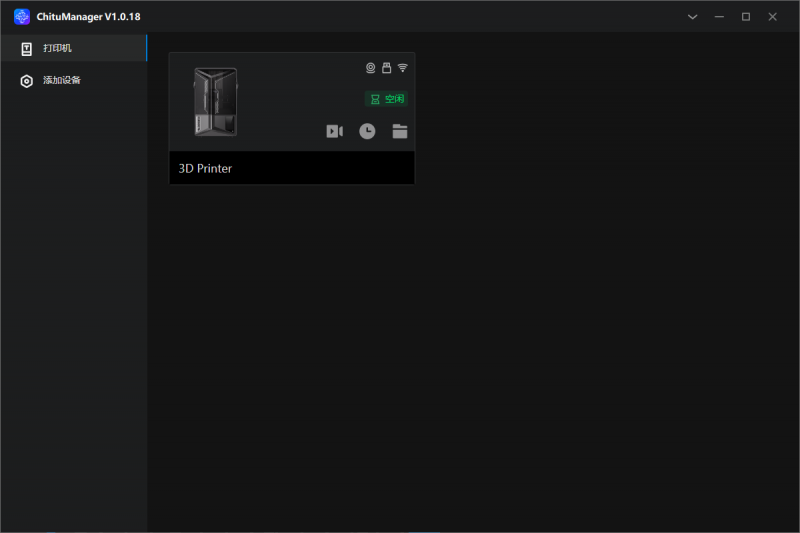800x533 pixels.
Task: Open the printer video camera feed
Action: 334,131
